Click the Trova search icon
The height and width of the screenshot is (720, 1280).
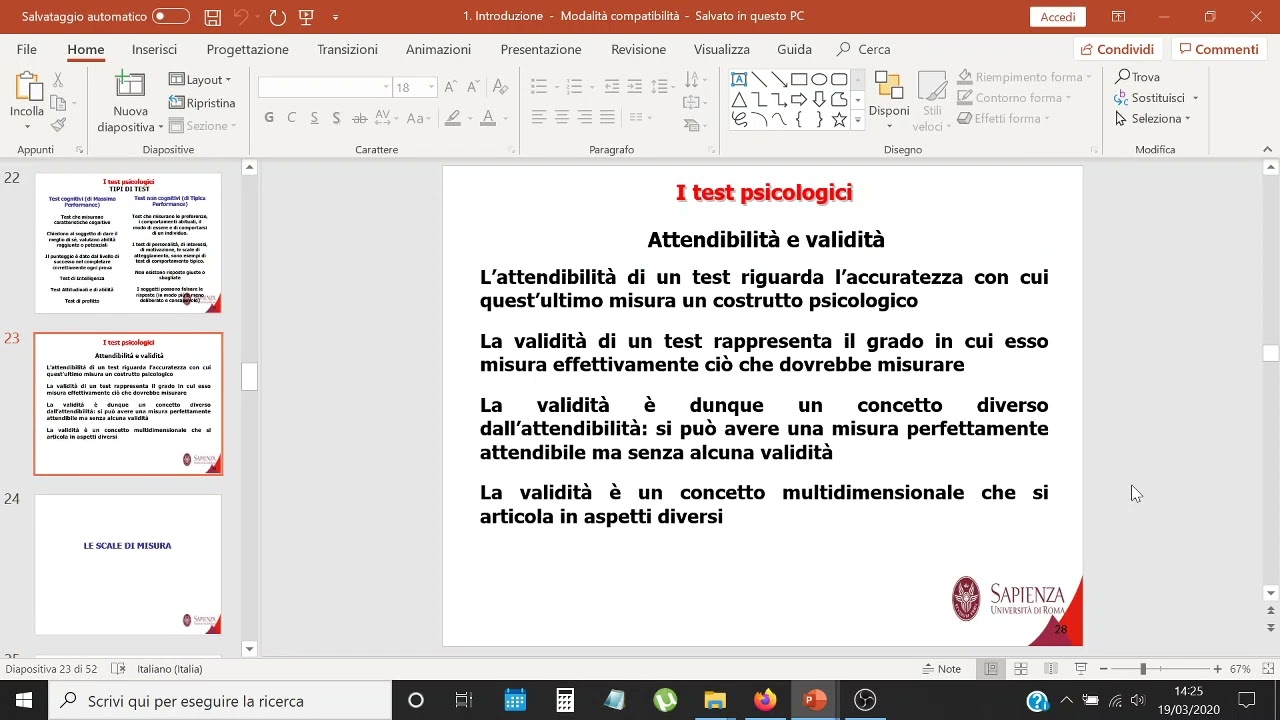coord(1138,77)
